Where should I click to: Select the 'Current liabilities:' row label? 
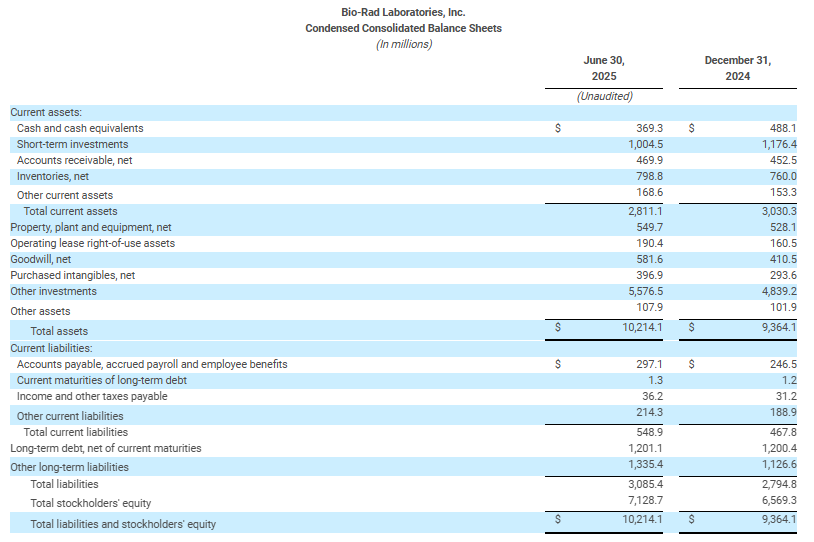[x=51, y=348]
